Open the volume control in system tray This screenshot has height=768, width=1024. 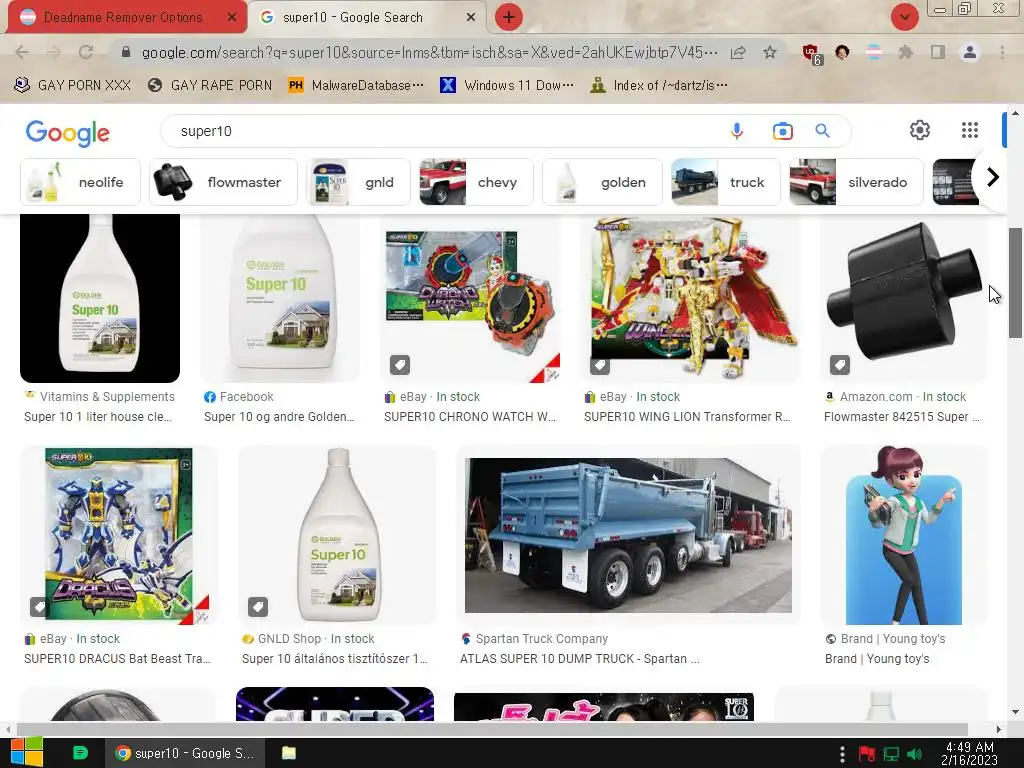tap(914, 754)
